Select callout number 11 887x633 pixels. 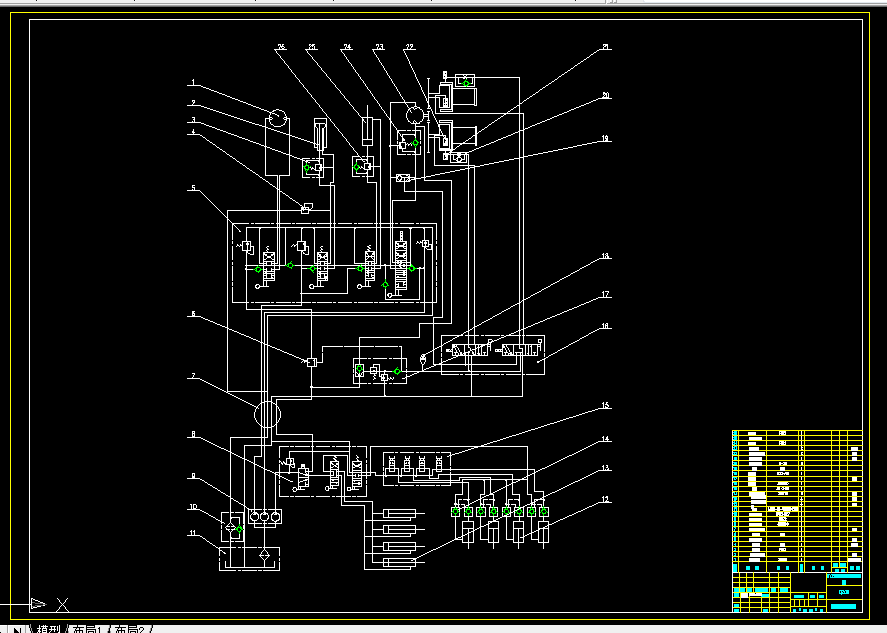(x=193, y=532)
